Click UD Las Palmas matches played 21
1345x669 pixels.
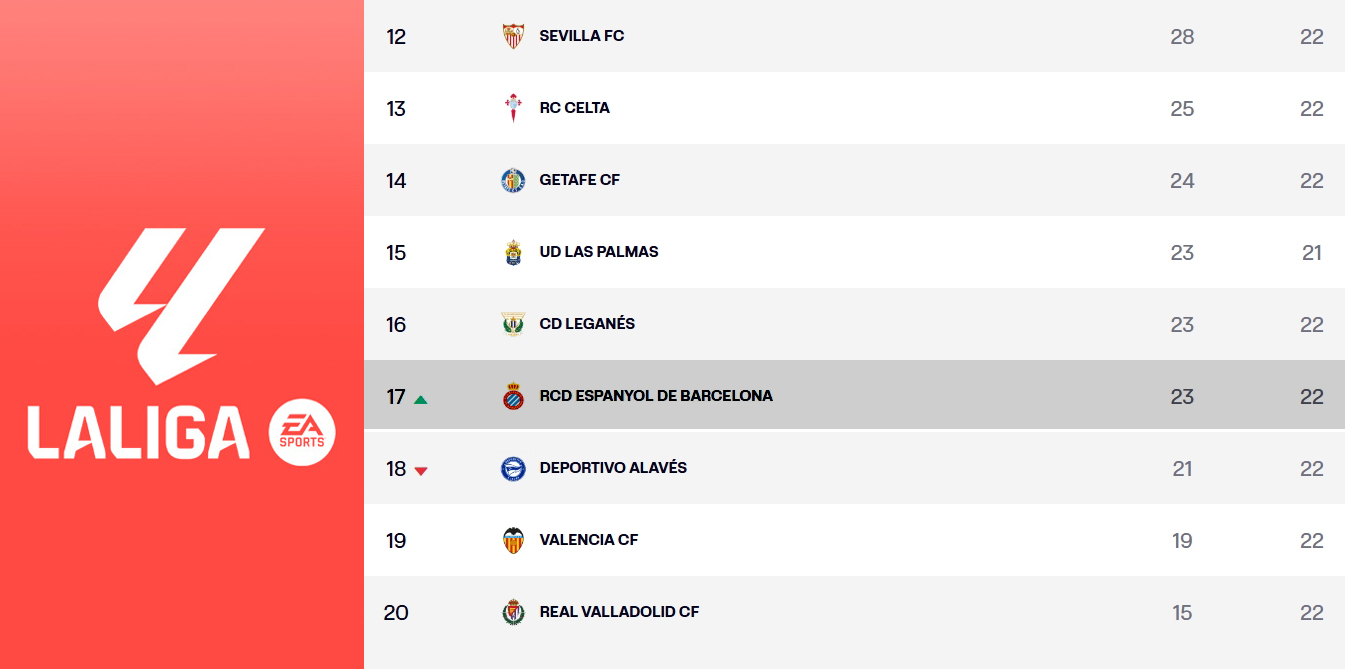click(1312, 252)
